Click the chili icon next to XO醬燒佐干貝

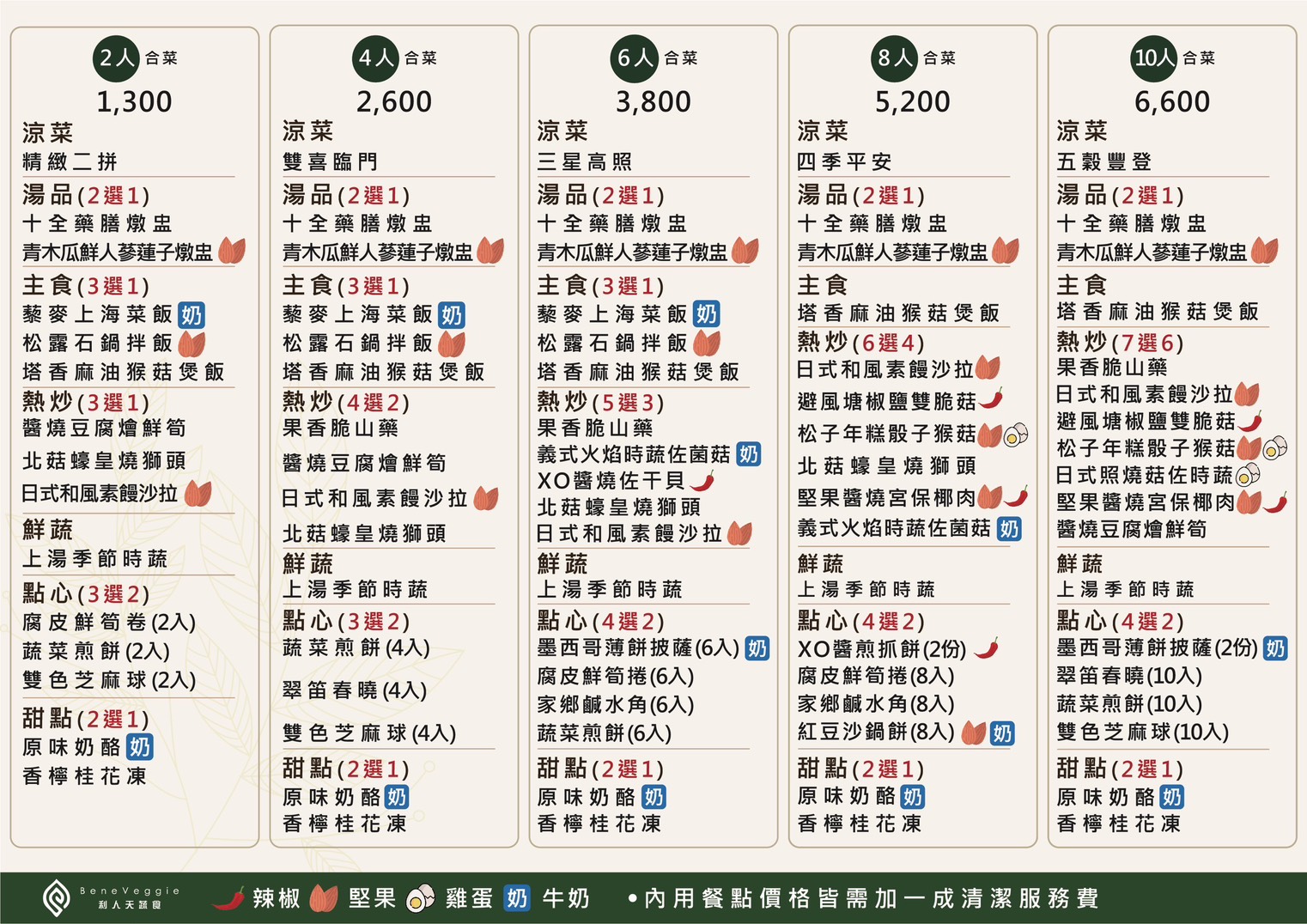(702, 480)
